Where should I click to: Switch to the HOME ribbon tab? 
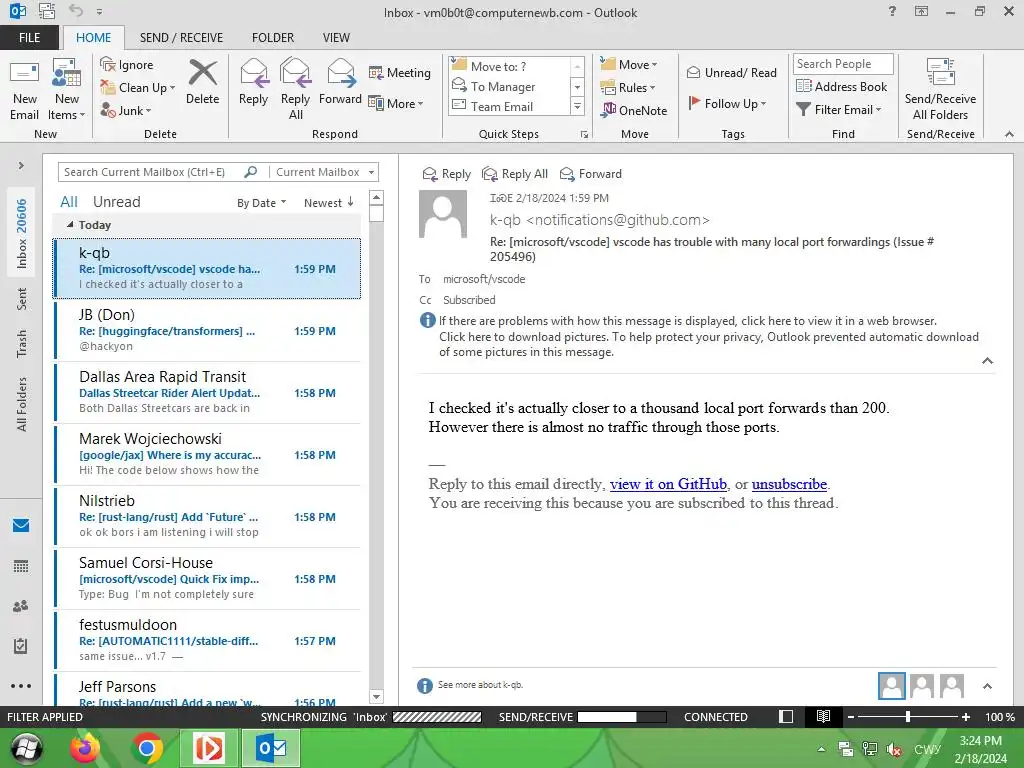pyautogui.click(x=93, y=38)
